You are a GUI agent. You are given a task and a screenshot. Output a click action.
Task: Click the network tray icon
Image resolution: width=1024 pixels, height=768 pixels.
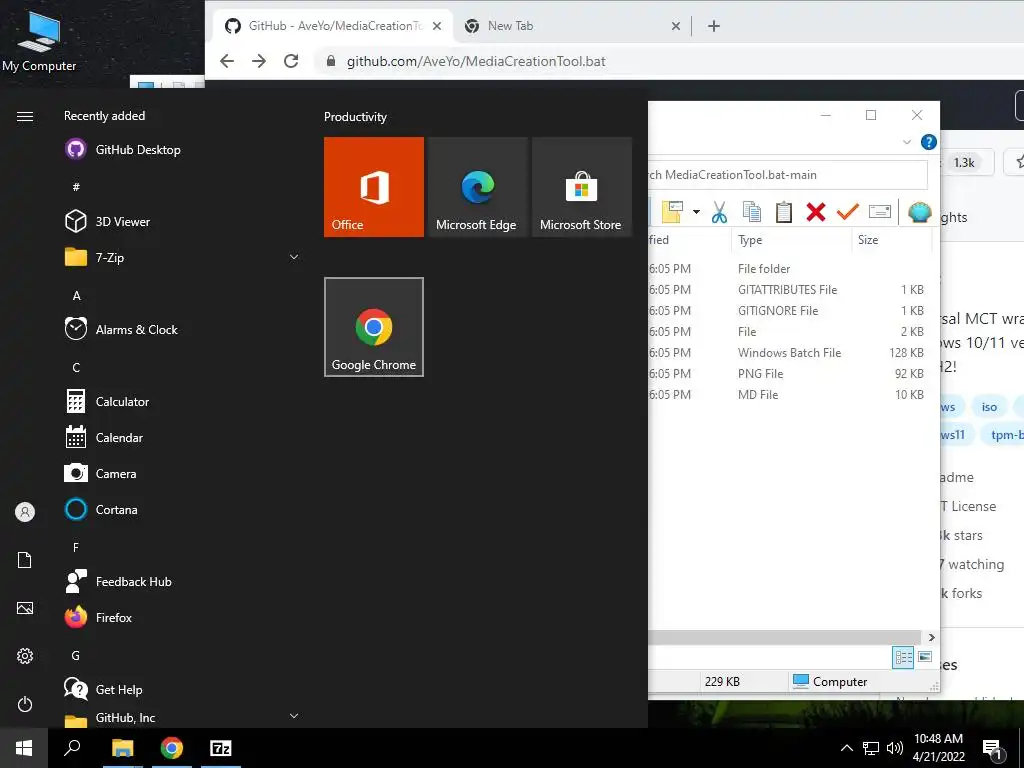pyautogui.click(x=871, y=748)
